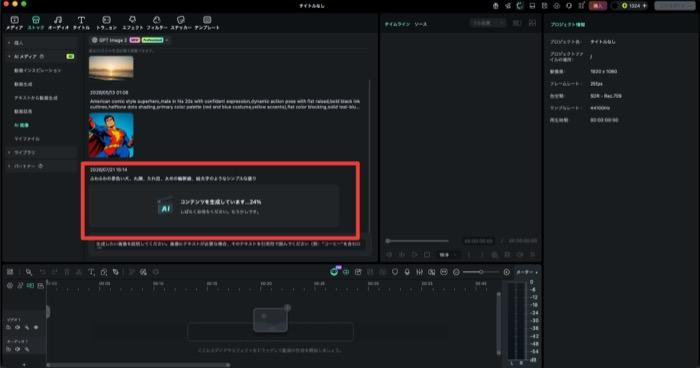Select the ステッカー (Stickers) tab icon

pos(181,20)
